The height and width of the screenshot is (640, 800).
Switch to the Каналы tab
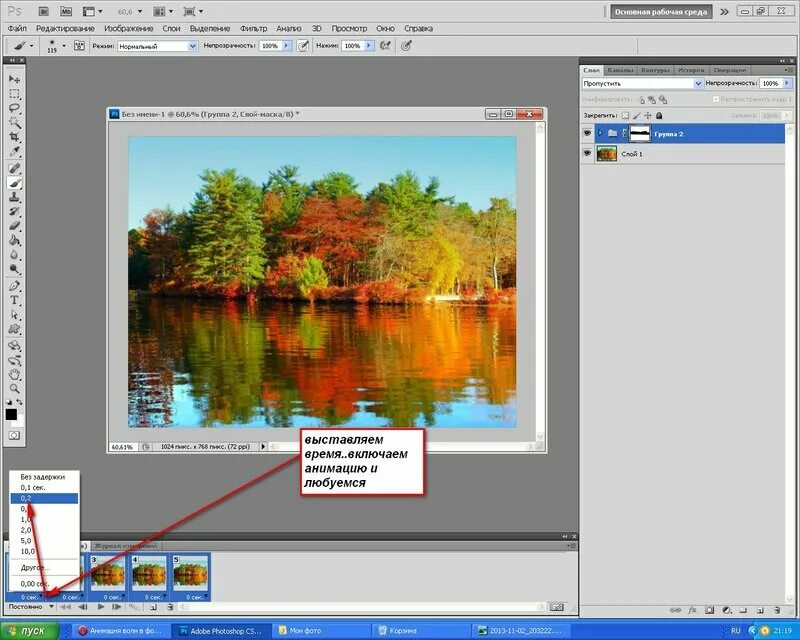(620, 70)
